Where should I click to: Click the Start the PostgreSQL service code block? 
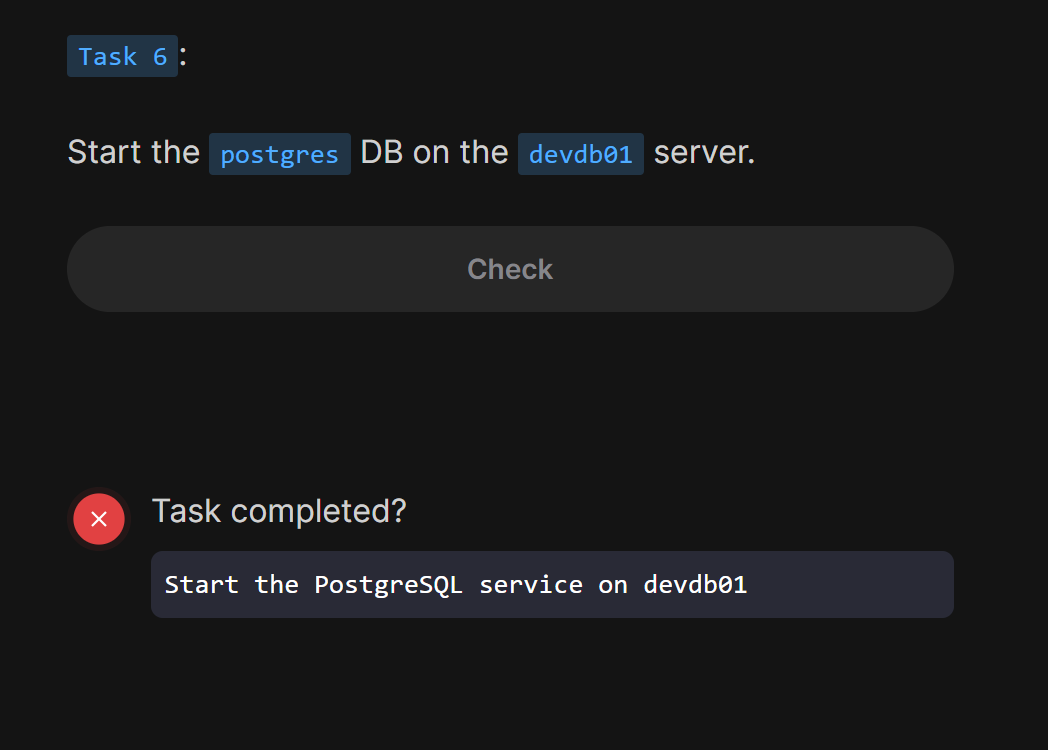tap(552, 584)
